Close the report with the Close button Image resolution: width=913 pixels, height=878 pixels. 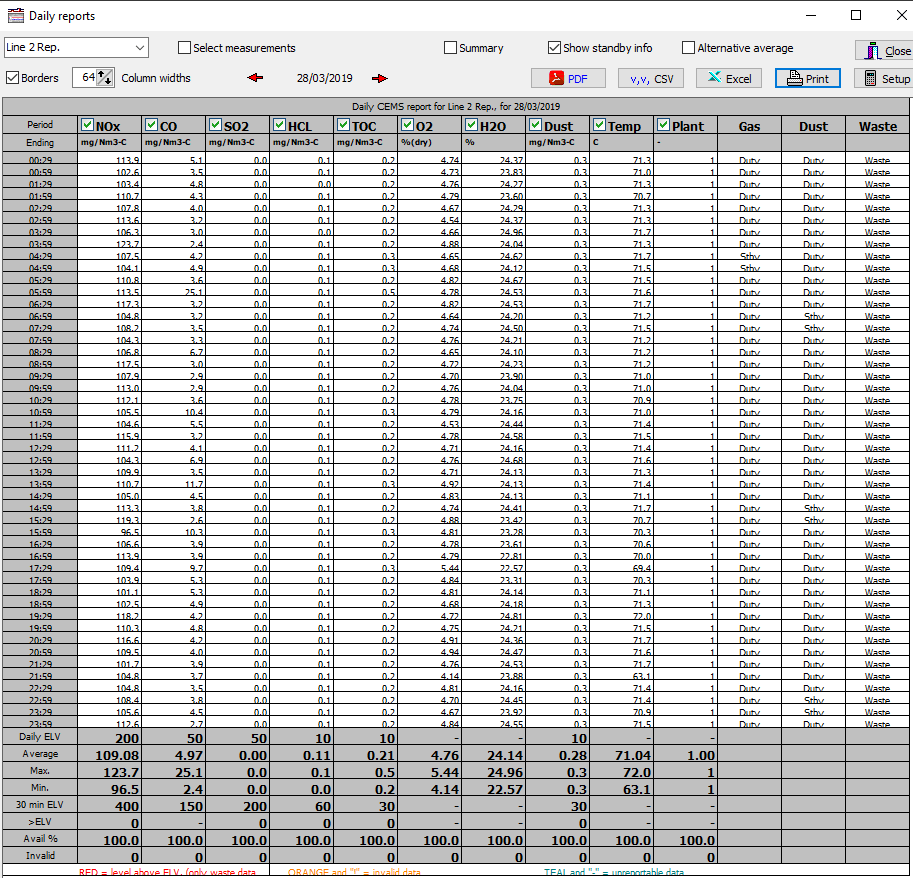coord(885,51)
